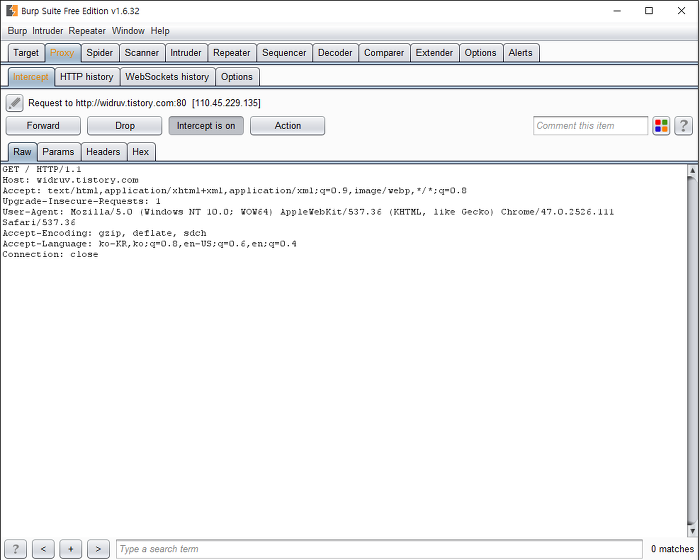The width and height of the screenshot is (700, 560).
Task: Switch to the Hex view tab
Action: [x=141, y=152]
